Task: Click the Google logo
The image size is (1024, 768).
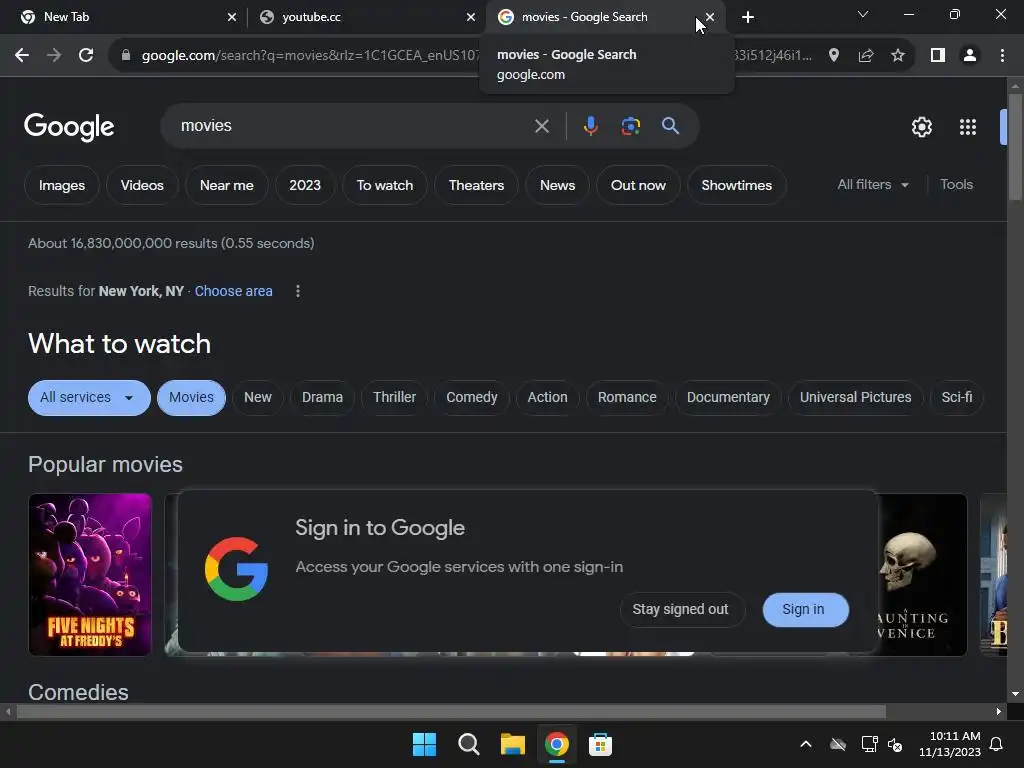Action: tap(69, 127)
